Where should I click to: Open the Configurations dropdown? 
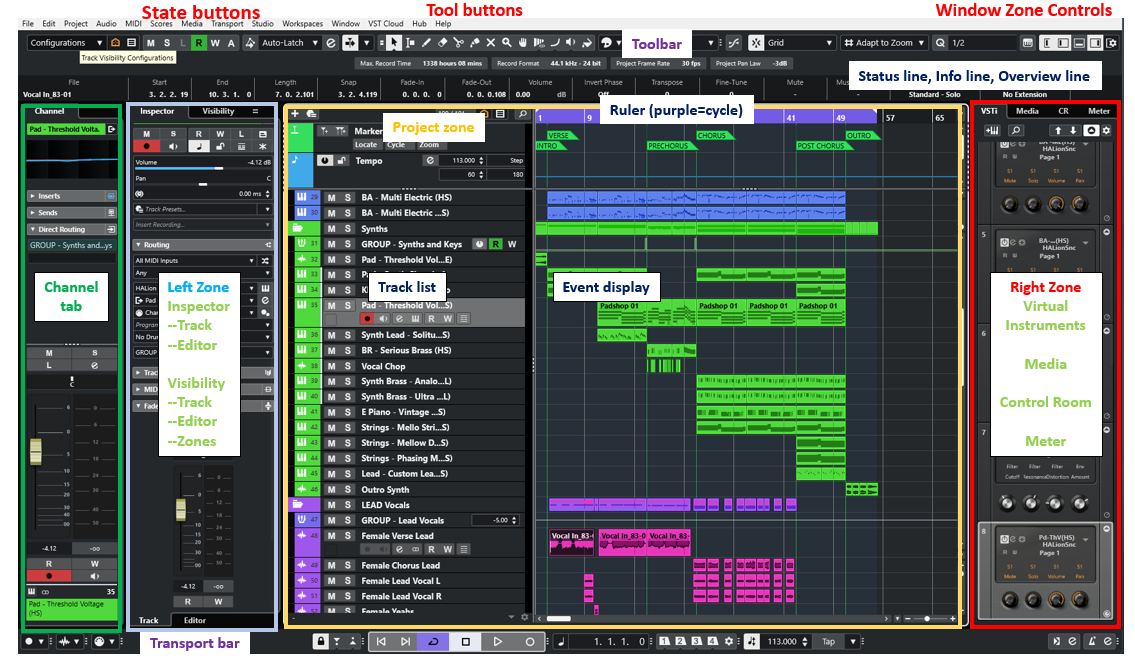coord(66,43)
